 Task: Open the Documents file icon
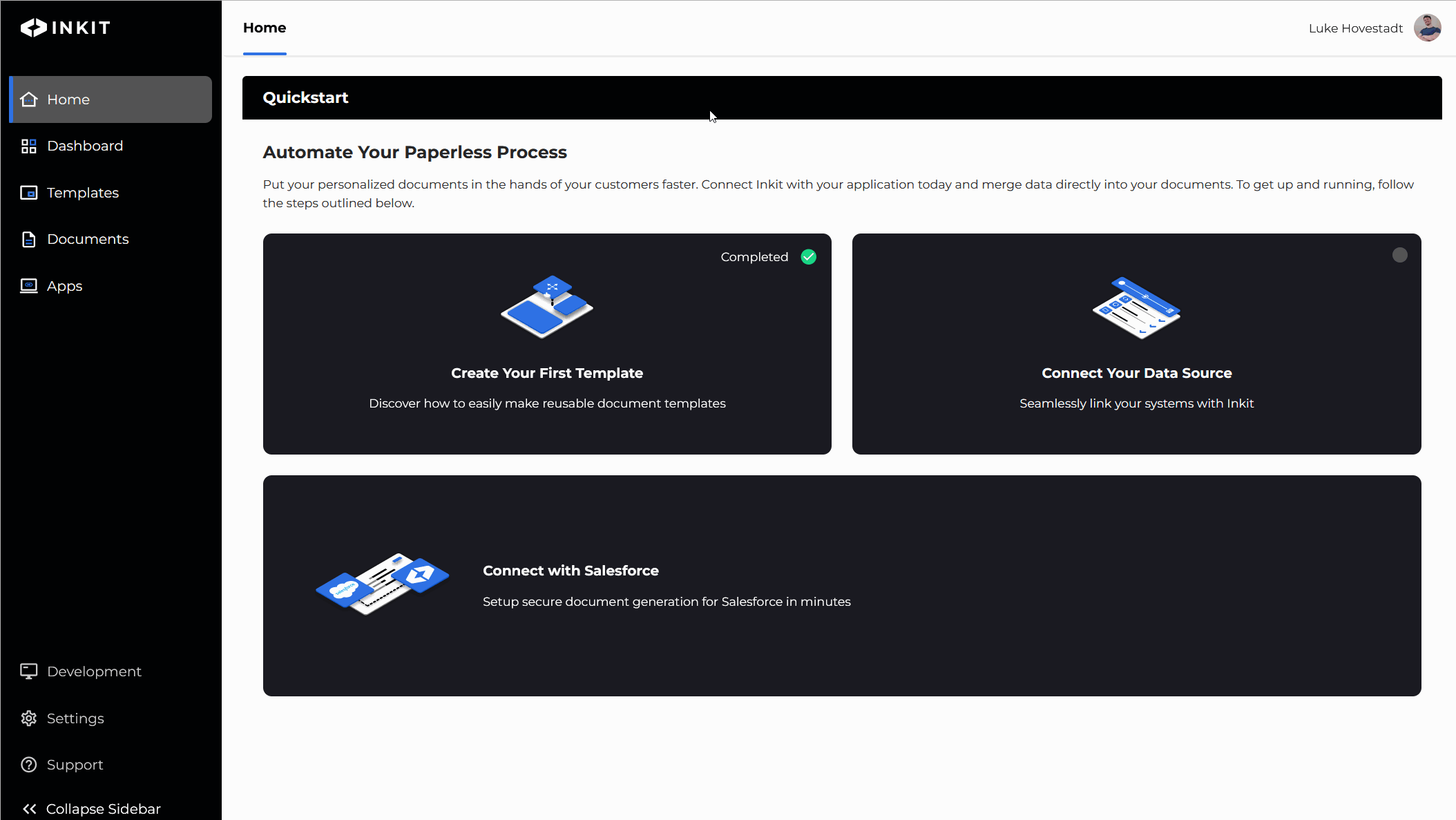pyautogui.click(x=28, y=239)
